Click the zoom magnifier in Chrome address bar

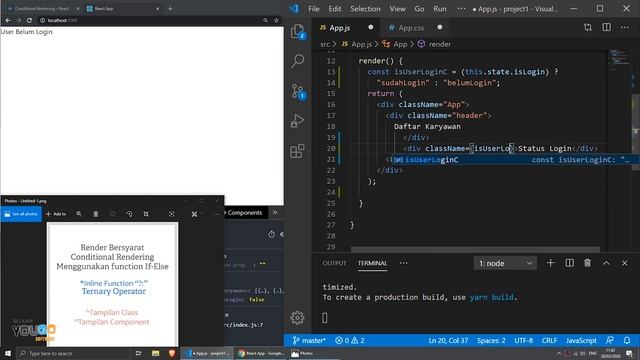pos(265,20)
